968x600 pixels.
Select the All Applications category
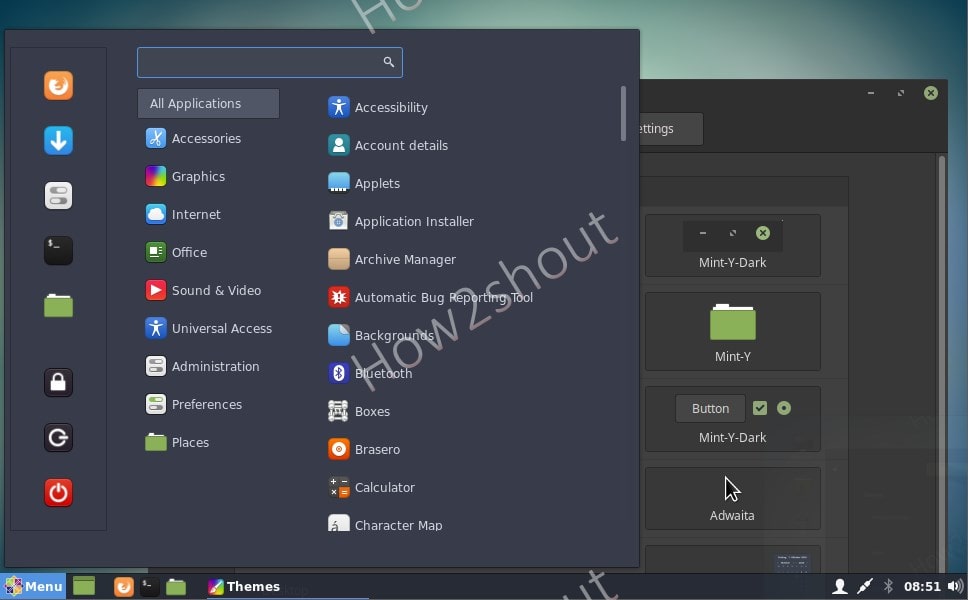coord(208,103)
